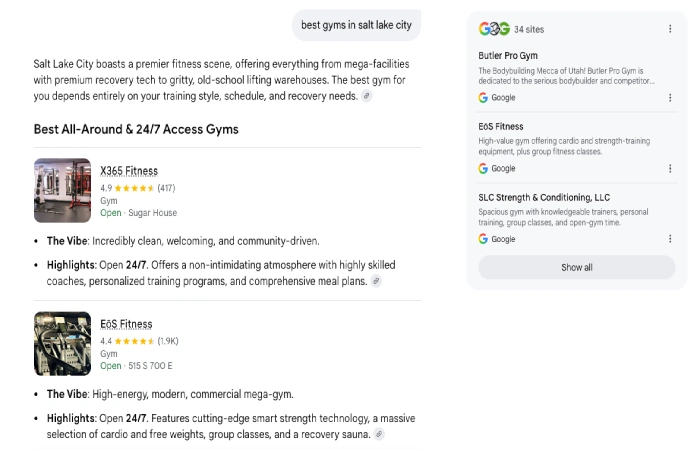Open options menu for SLC Strength source
Screen dimensions: 700x450
point(670,239)
